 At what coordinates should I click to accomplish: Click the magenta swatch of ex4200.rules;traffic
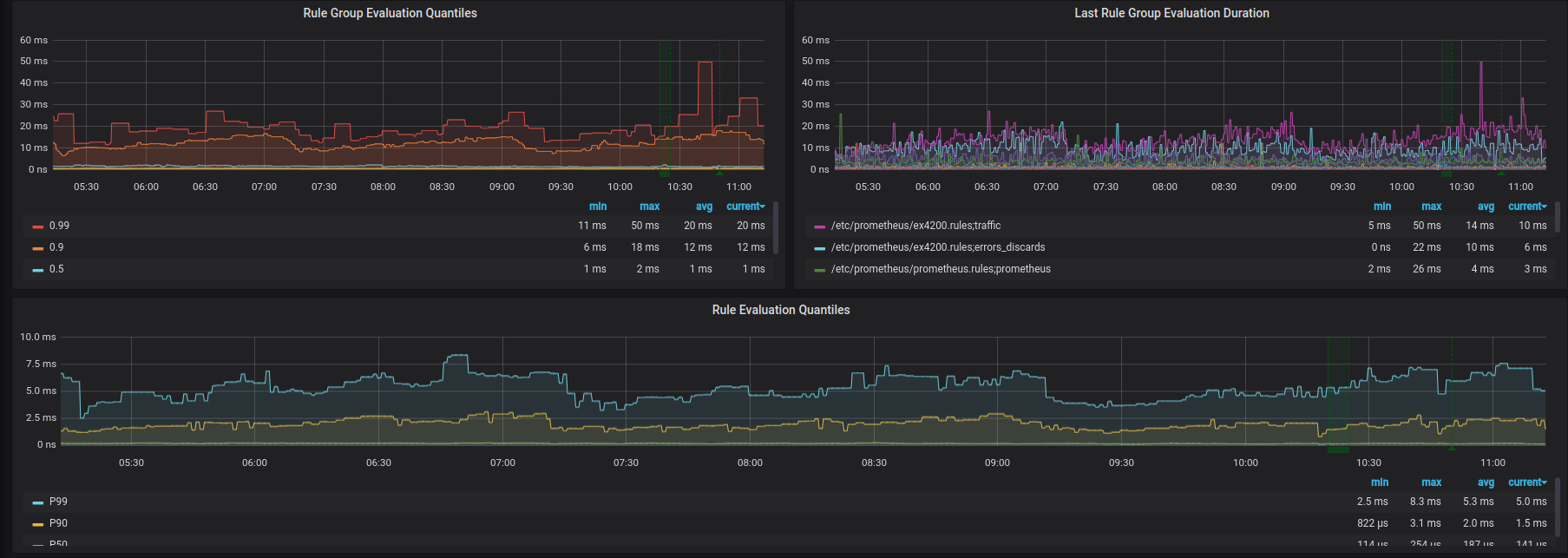(819, 226)
